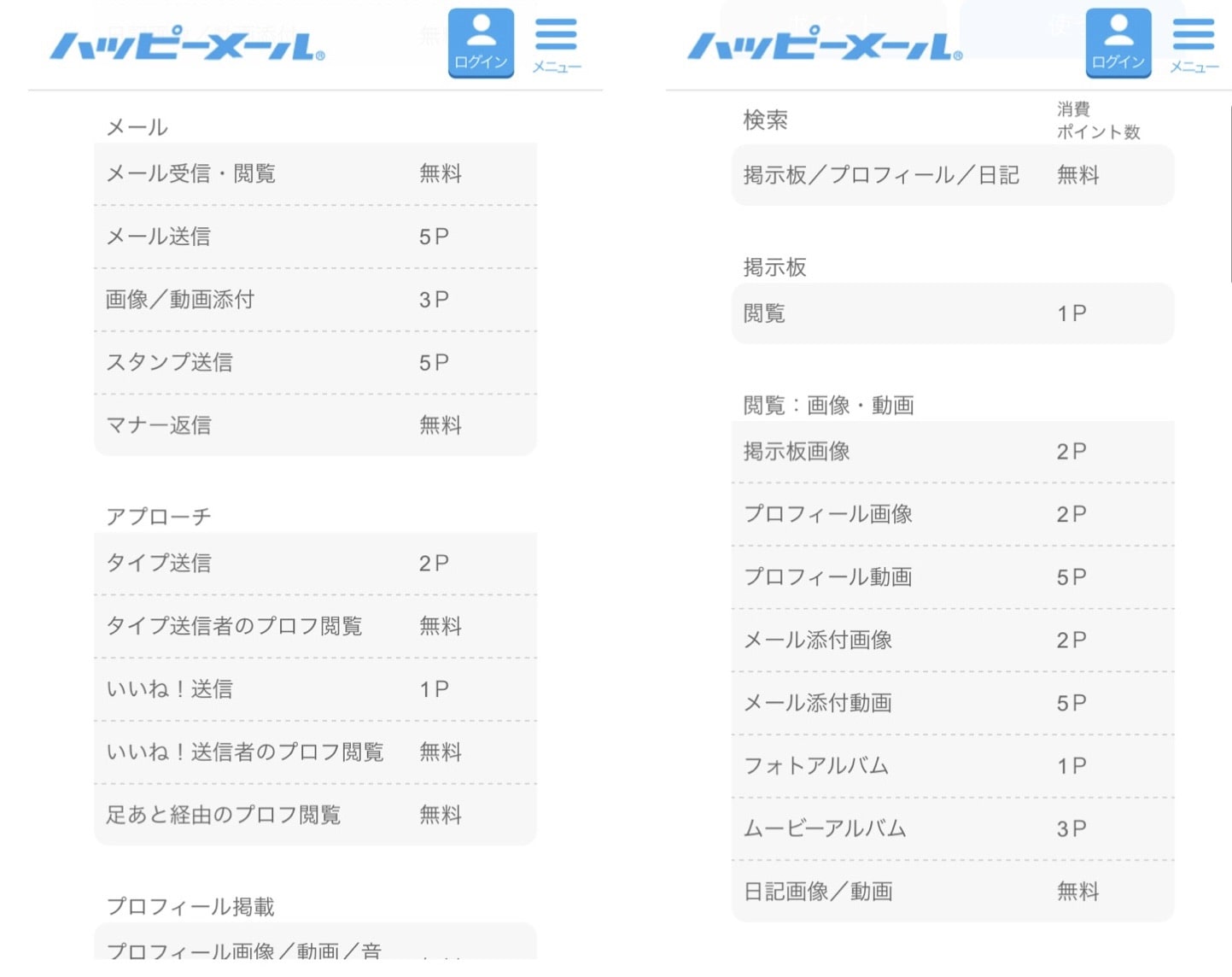
Task: Open the hamburger menu on the 検索 pricing screen
Action: click(x=1193, y=44)
